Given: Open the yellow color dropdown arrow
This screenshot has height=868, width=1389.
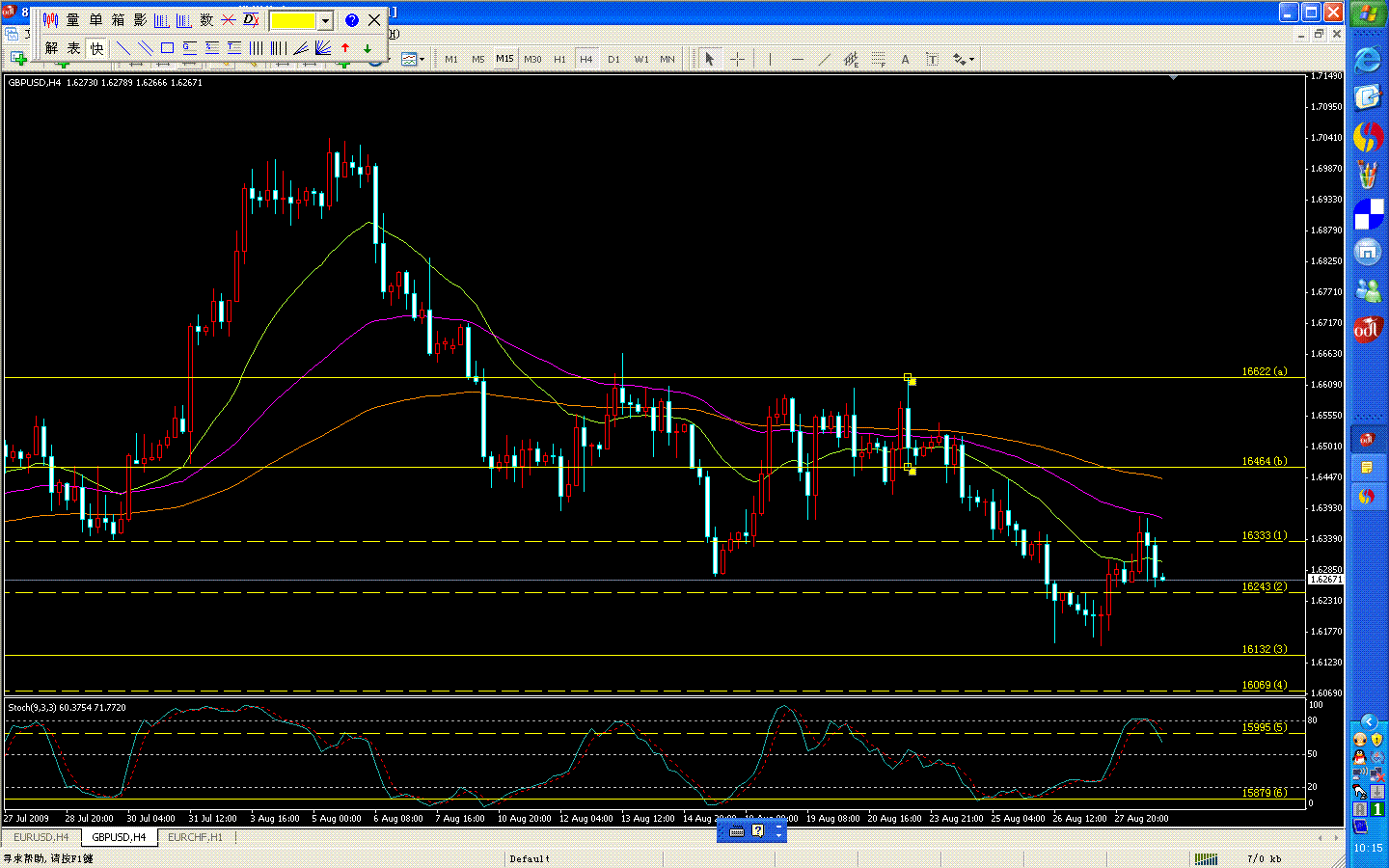Looking at the screenshot, I should pos(326,20).
